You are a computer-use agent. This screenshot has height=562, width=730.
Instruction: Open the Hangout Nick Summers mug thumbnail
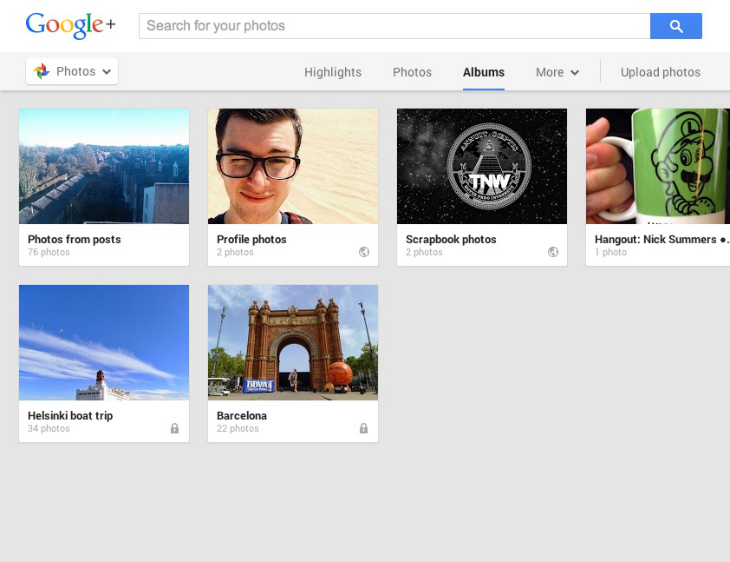658,166
